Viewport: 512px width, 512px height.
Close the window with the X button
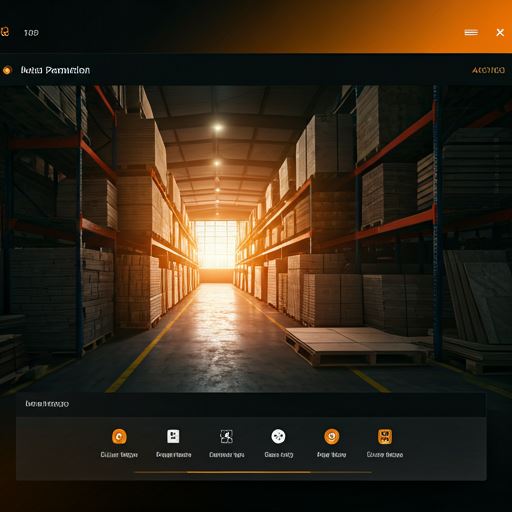pyautogui.click(x=500, y=32)
